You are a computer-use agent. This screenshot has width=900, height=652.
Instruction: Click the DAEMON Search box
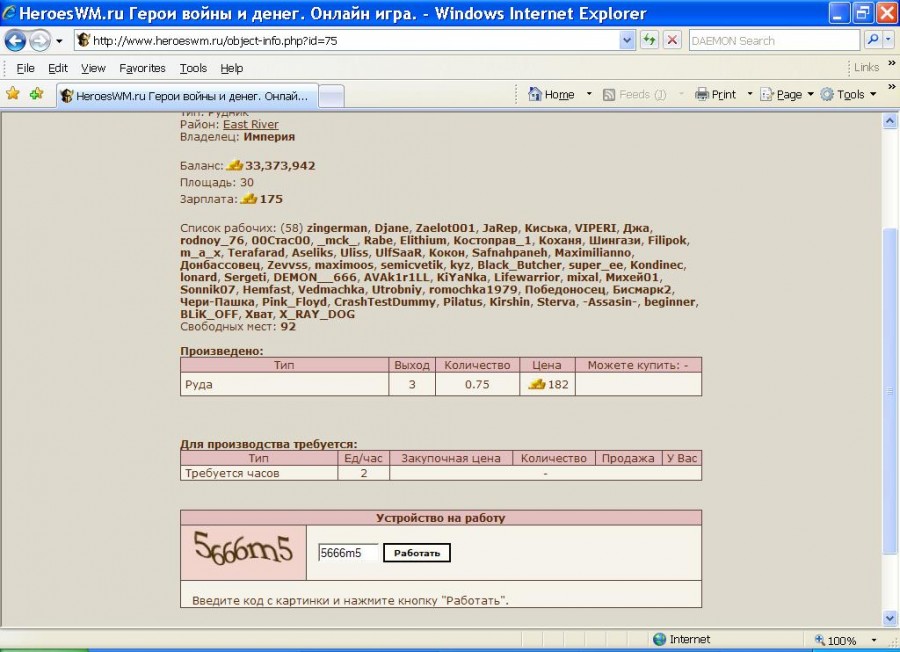tap(774, 41)
